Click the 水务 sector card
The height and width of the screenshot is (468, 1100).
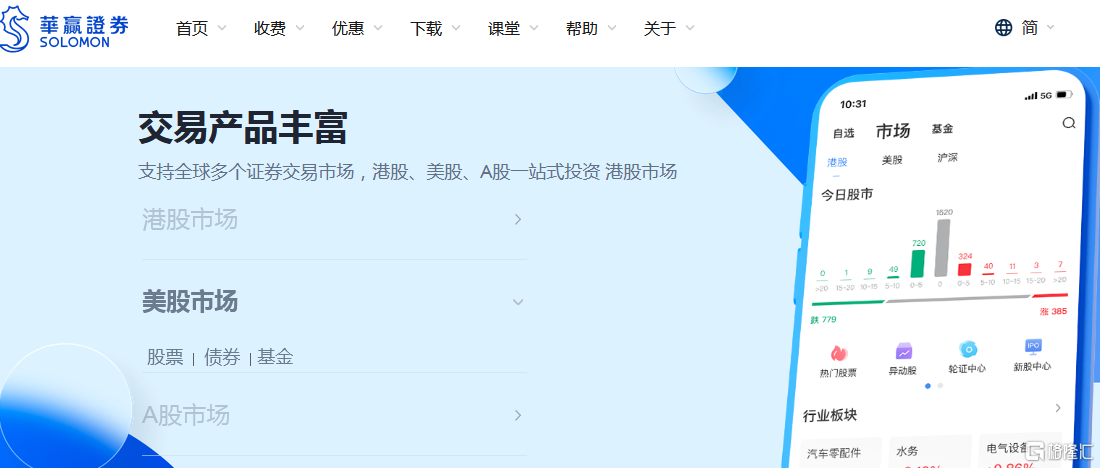pos(931,450)
